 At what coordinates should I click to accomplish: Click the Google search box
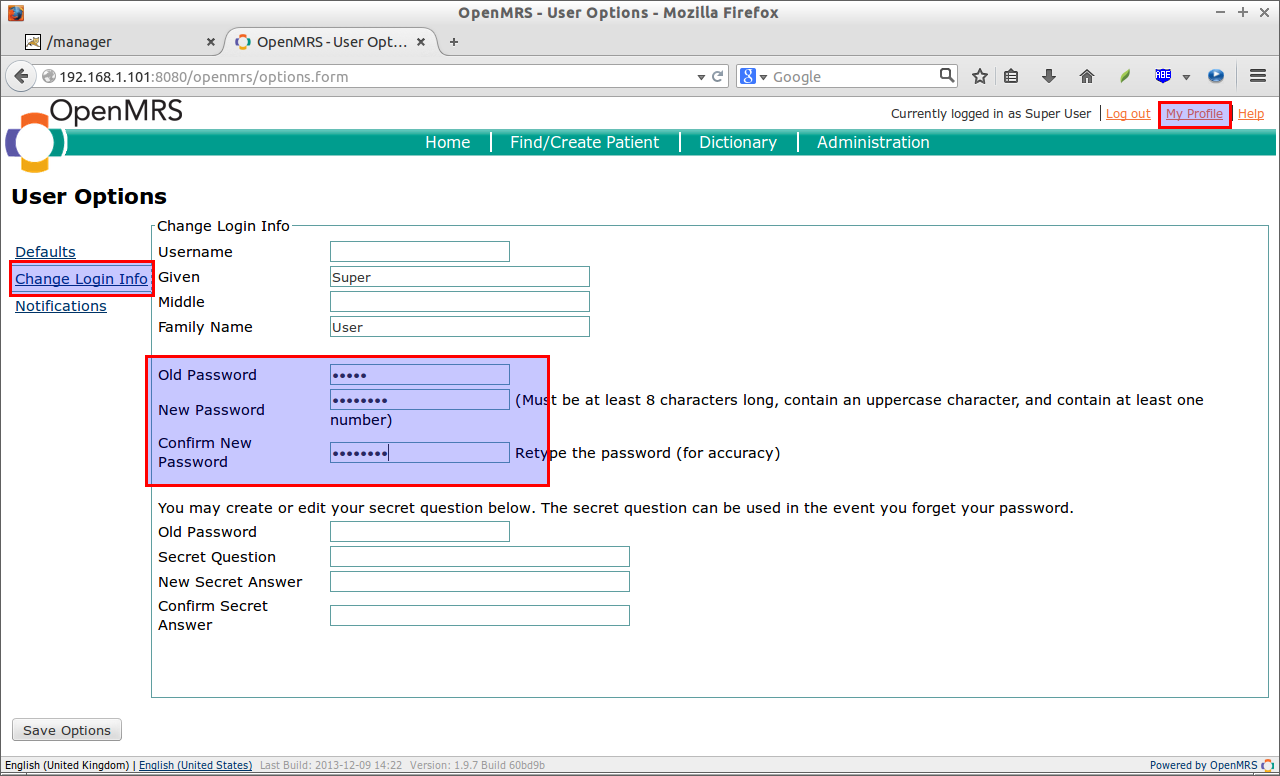[x=853, y=76]
